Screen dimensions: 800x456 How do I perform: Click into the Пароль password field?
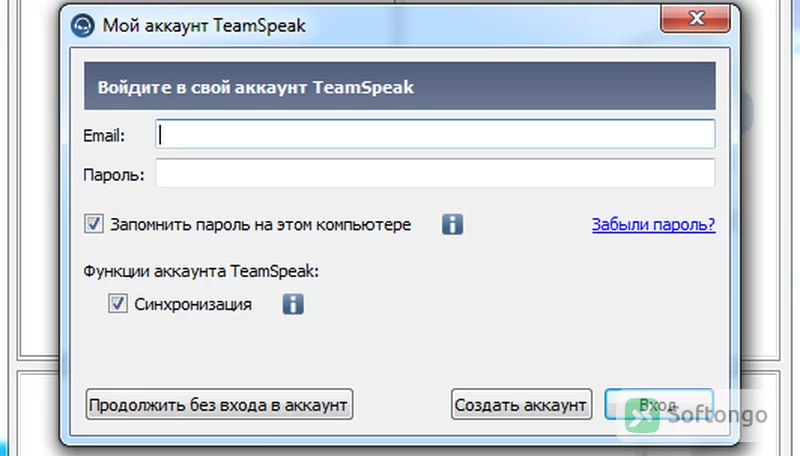point(435,173)
